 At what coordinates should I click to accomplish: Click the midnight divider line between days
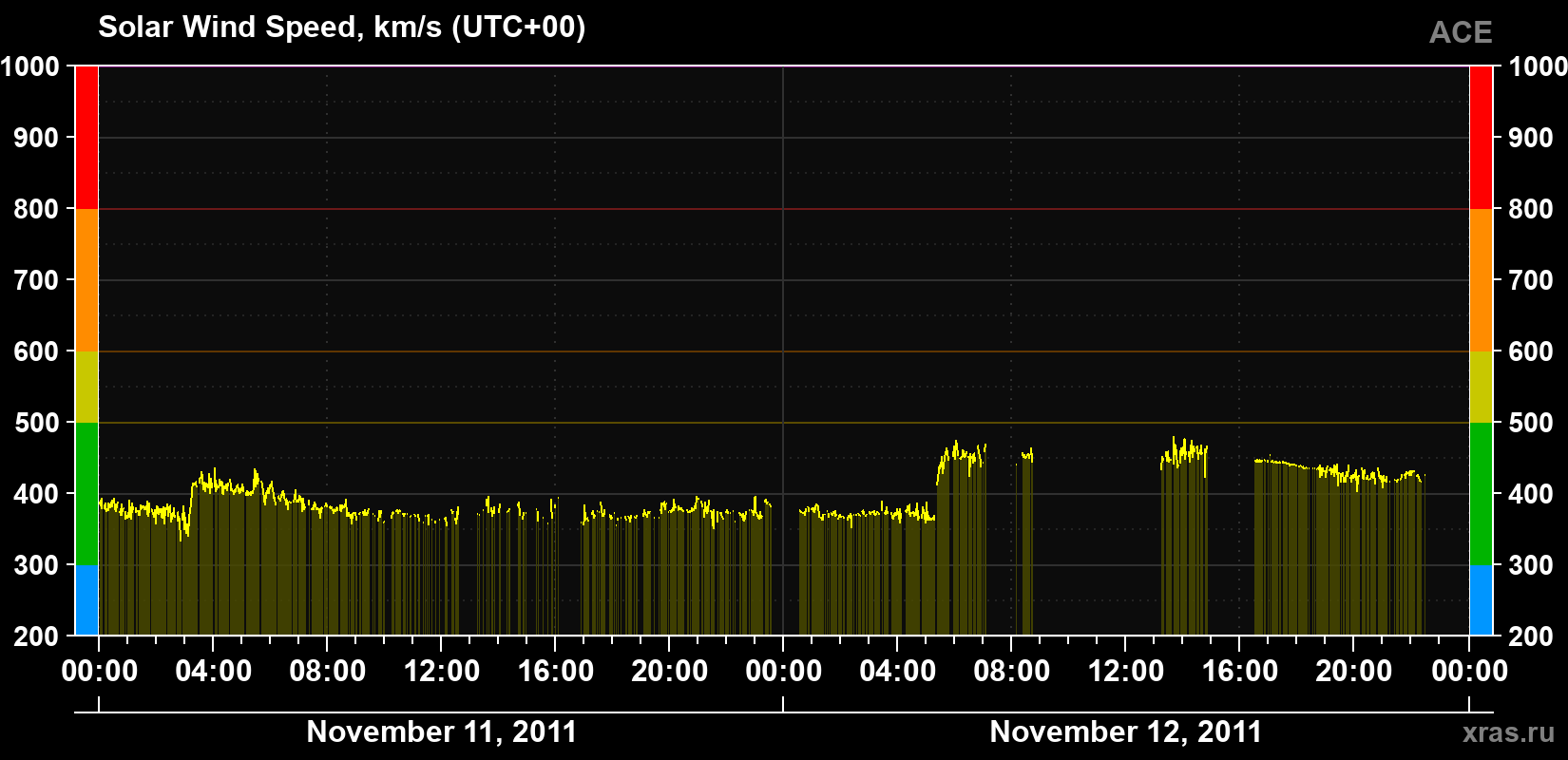point(783,351)
